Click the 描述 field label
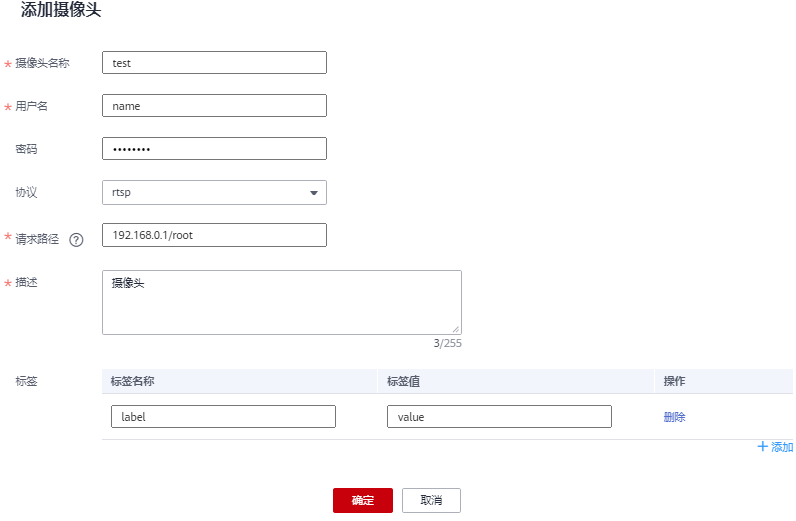Screen dimensions: 796x521 (26, 282)
